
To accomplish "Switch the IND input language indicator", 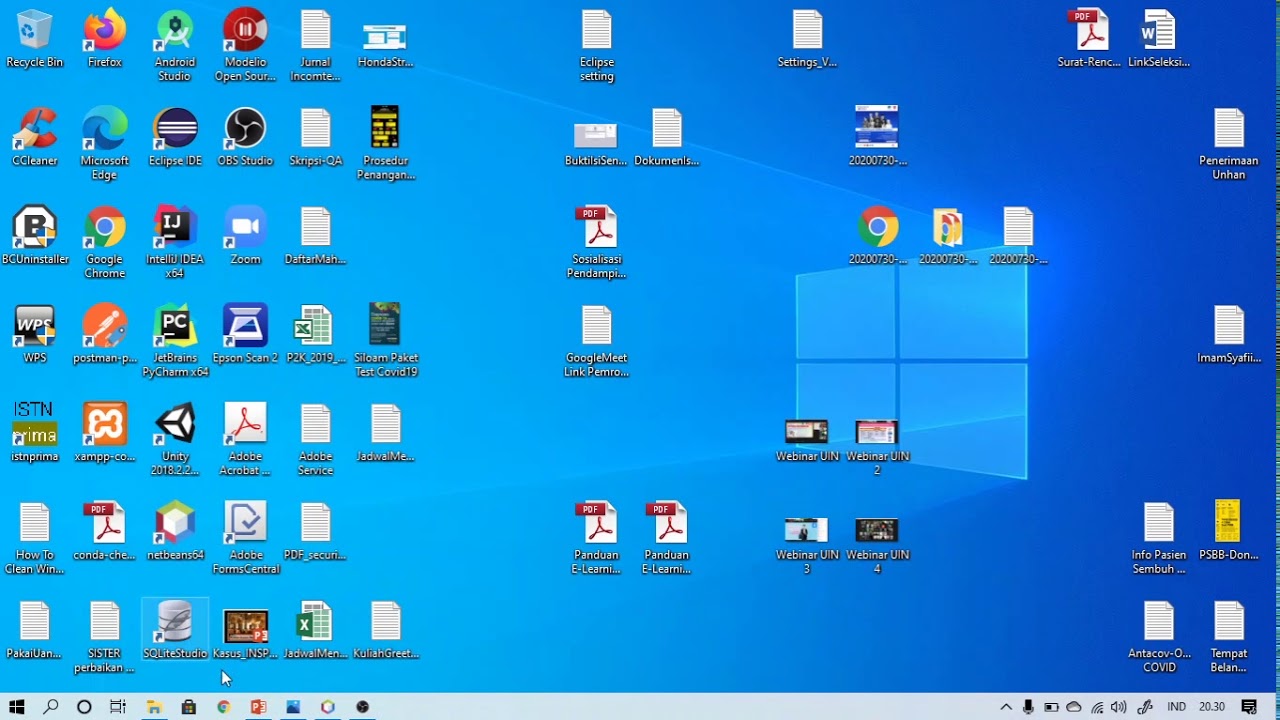I will coord(1177,707).
